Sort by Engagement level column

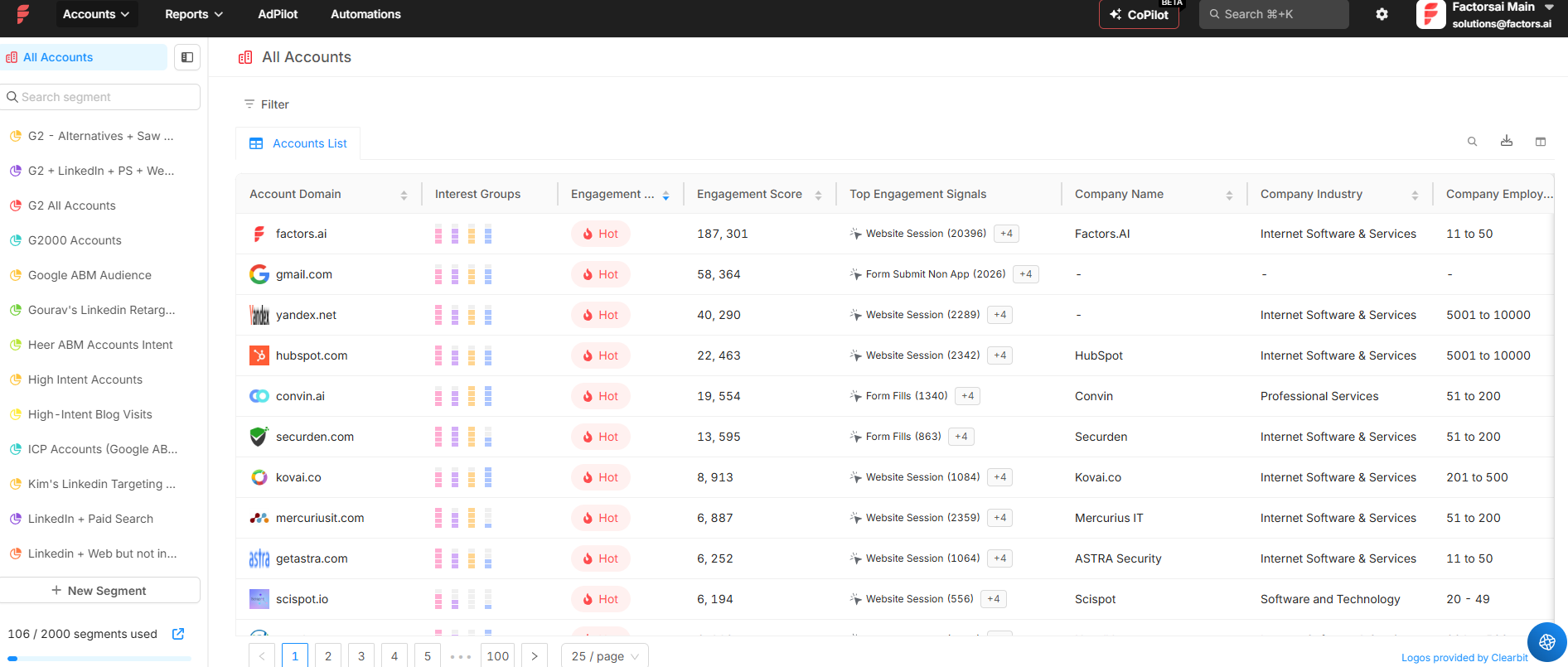[x=665, y=195]
